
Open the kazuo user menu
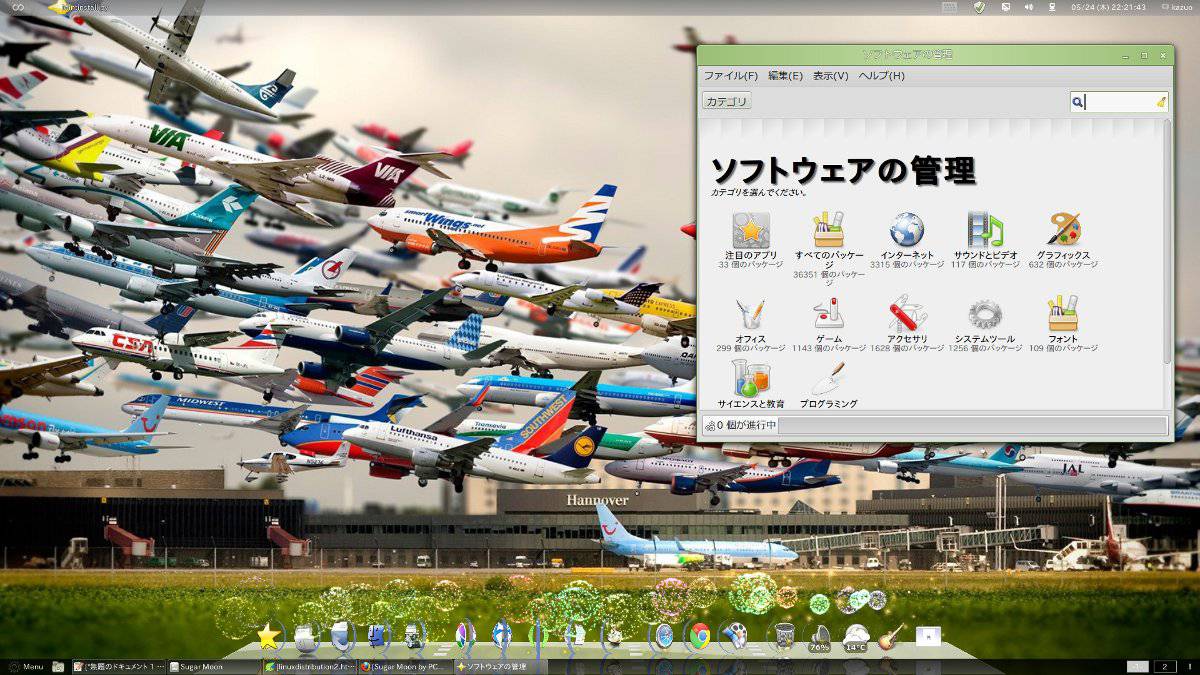(x=1175, y=7)
